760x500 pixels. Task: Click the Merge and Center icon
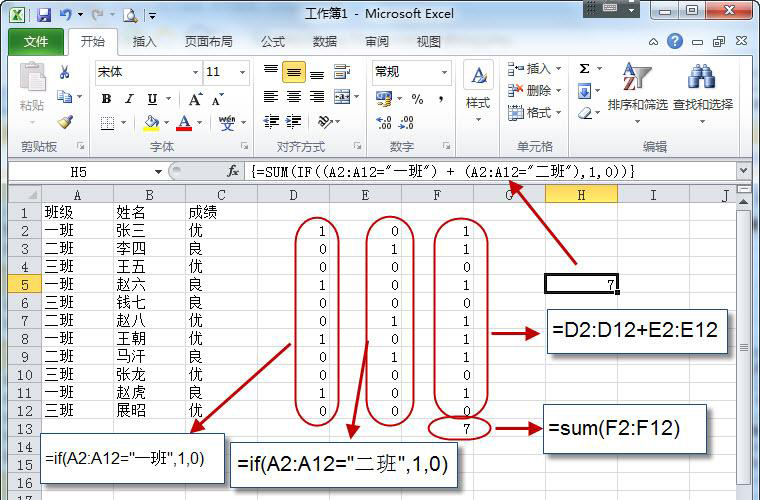point(342,97)
